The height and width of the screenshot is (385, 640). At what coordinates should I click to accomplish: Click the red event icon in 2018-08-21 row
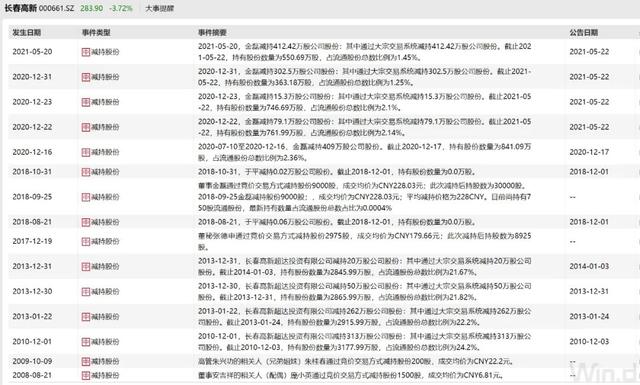86,222
